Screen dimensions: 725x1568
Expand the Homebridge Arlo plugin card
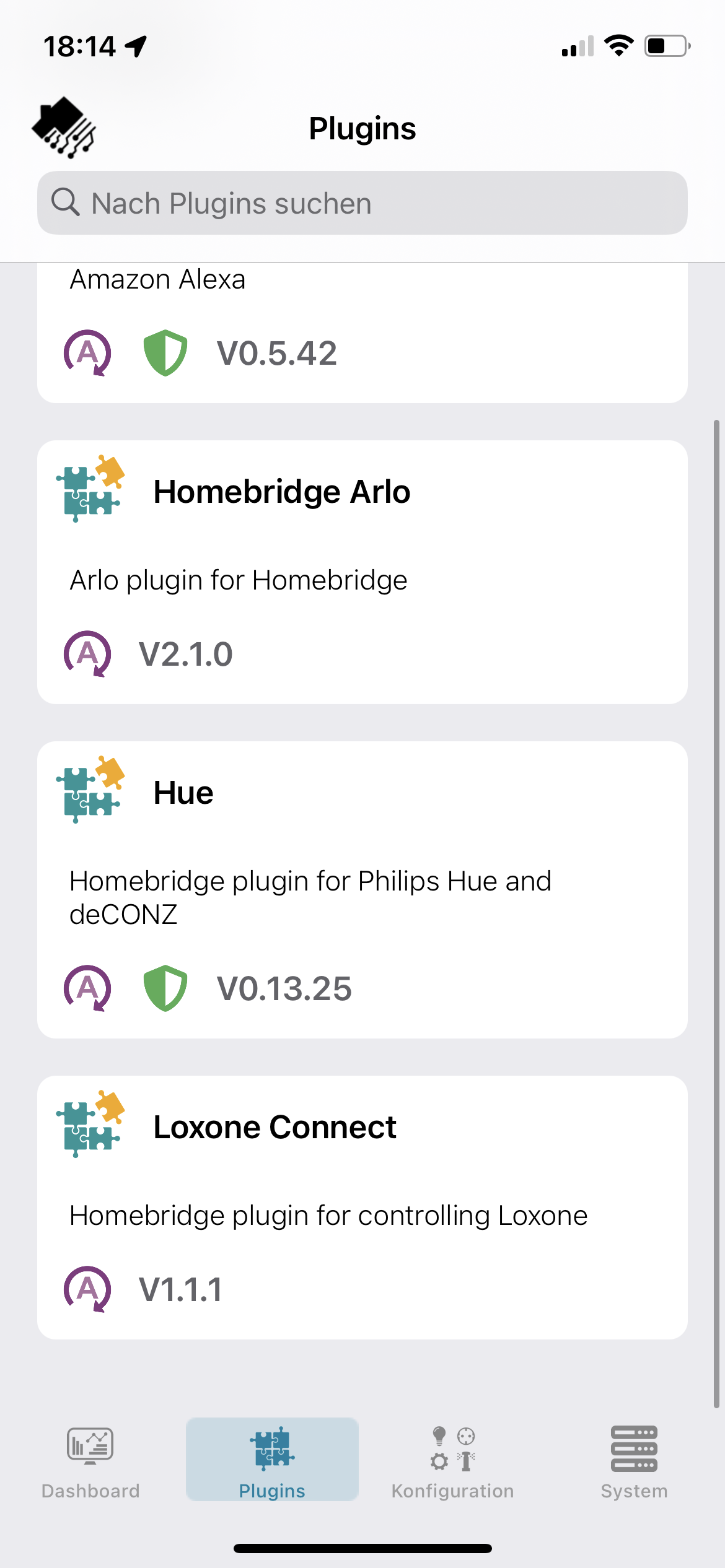(x=362, y=573)
